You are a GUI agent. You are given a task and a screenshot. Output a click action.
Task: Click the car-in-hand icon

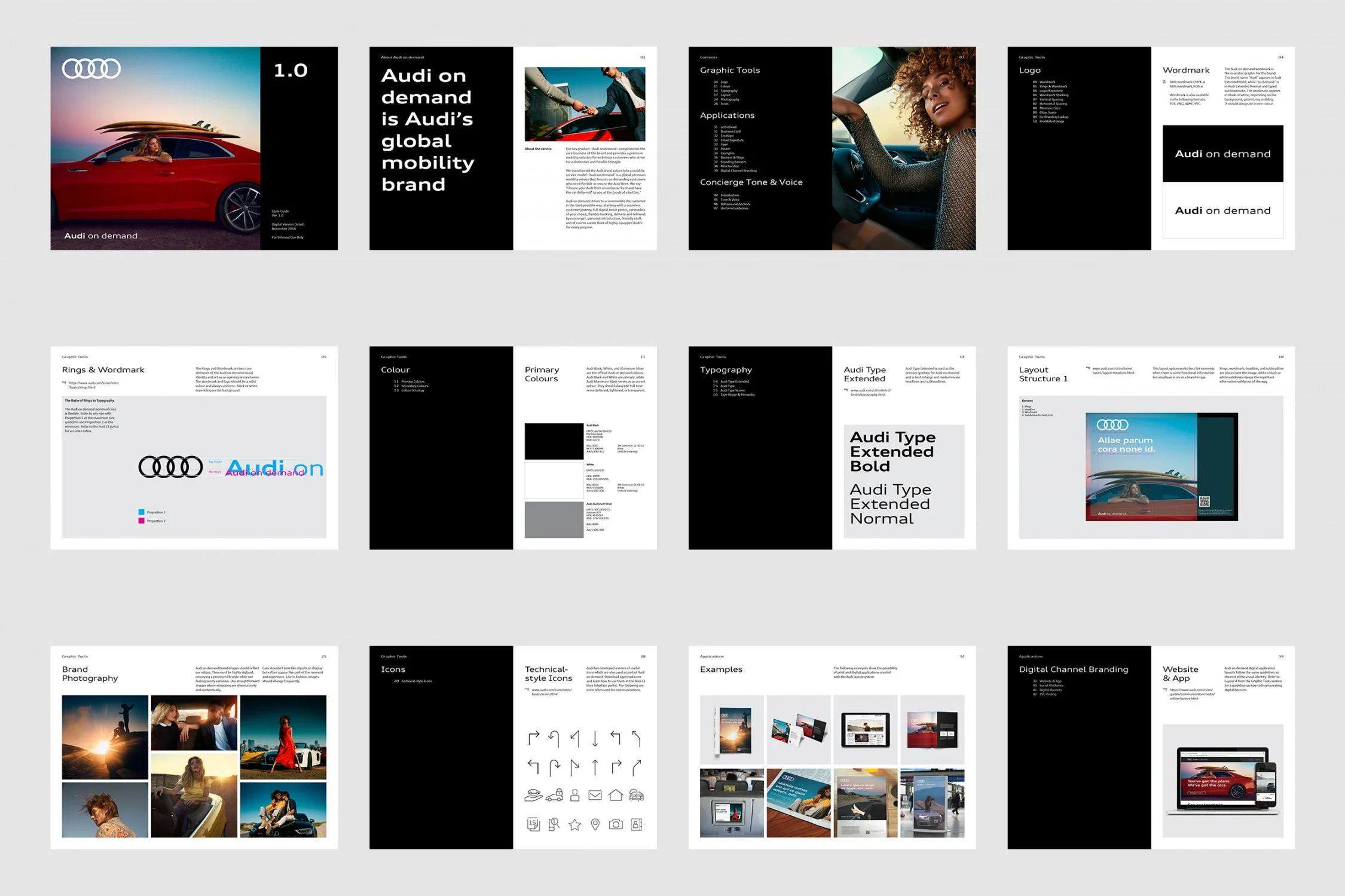click(x=534, y=795)
